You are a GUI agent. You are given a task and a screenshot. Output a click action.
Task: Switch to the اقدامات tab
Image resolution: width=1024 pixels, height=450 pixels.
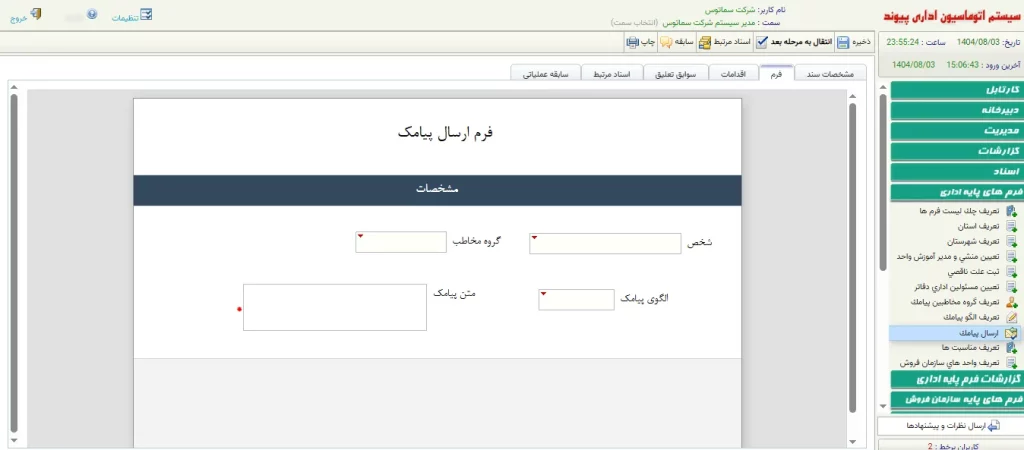pos(734,74)
